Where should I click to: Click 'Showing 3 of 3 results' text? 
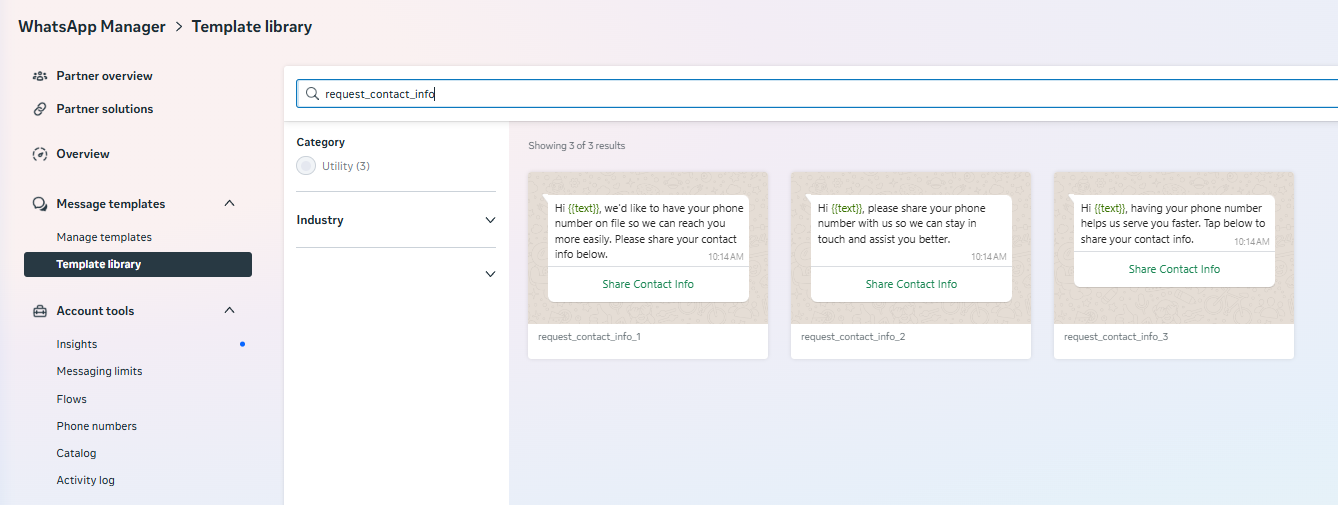click(x=577, y=146)
